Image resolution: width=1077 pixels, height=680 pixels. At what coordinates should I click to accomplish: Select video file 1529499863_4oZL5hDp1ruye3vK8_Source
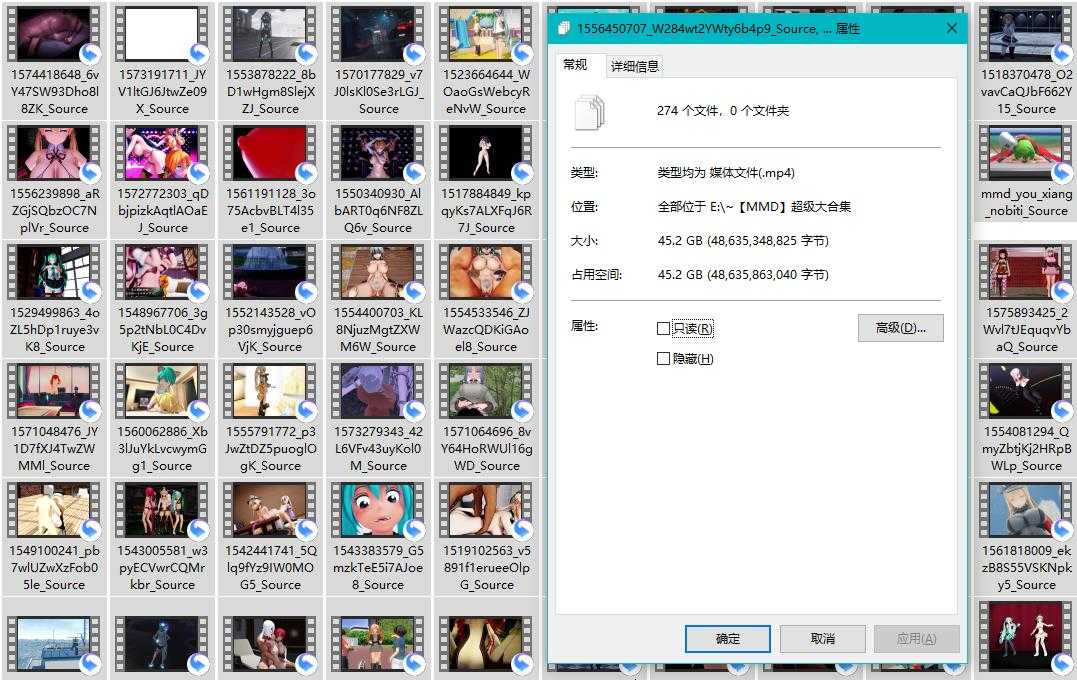54,299
